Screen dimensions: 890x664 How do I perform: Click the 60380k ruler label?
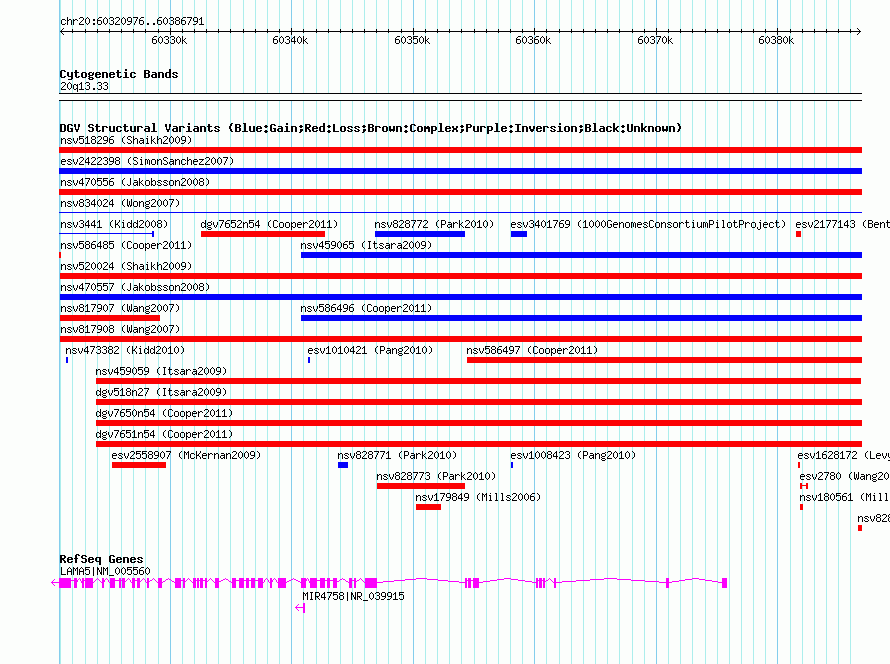776,40
